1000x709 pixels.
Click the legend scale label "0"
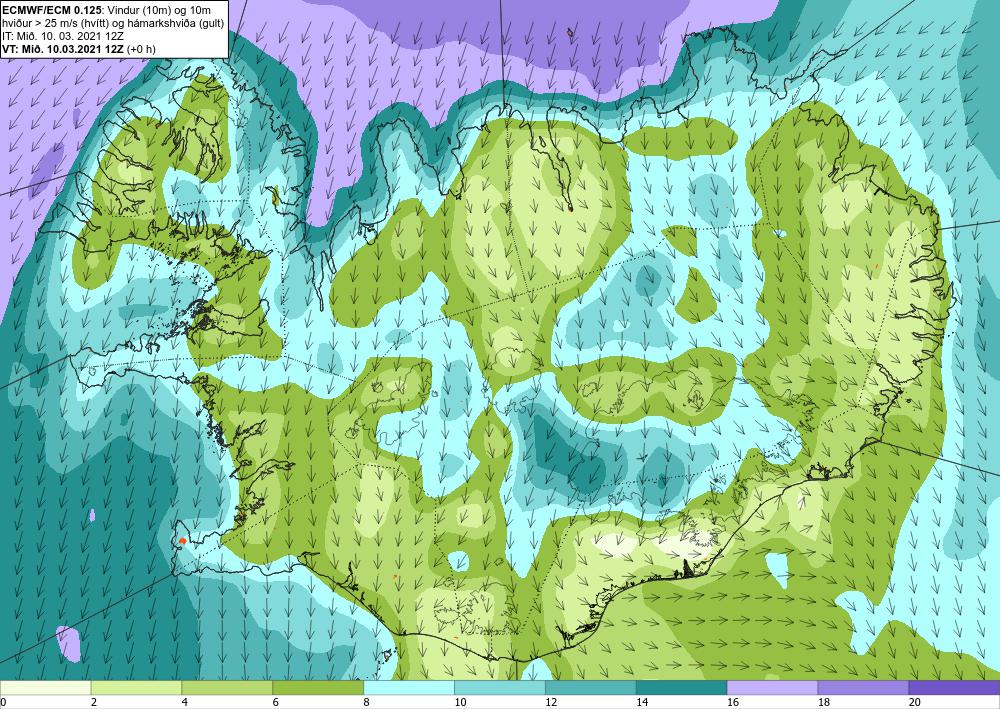tap(3, 702)
